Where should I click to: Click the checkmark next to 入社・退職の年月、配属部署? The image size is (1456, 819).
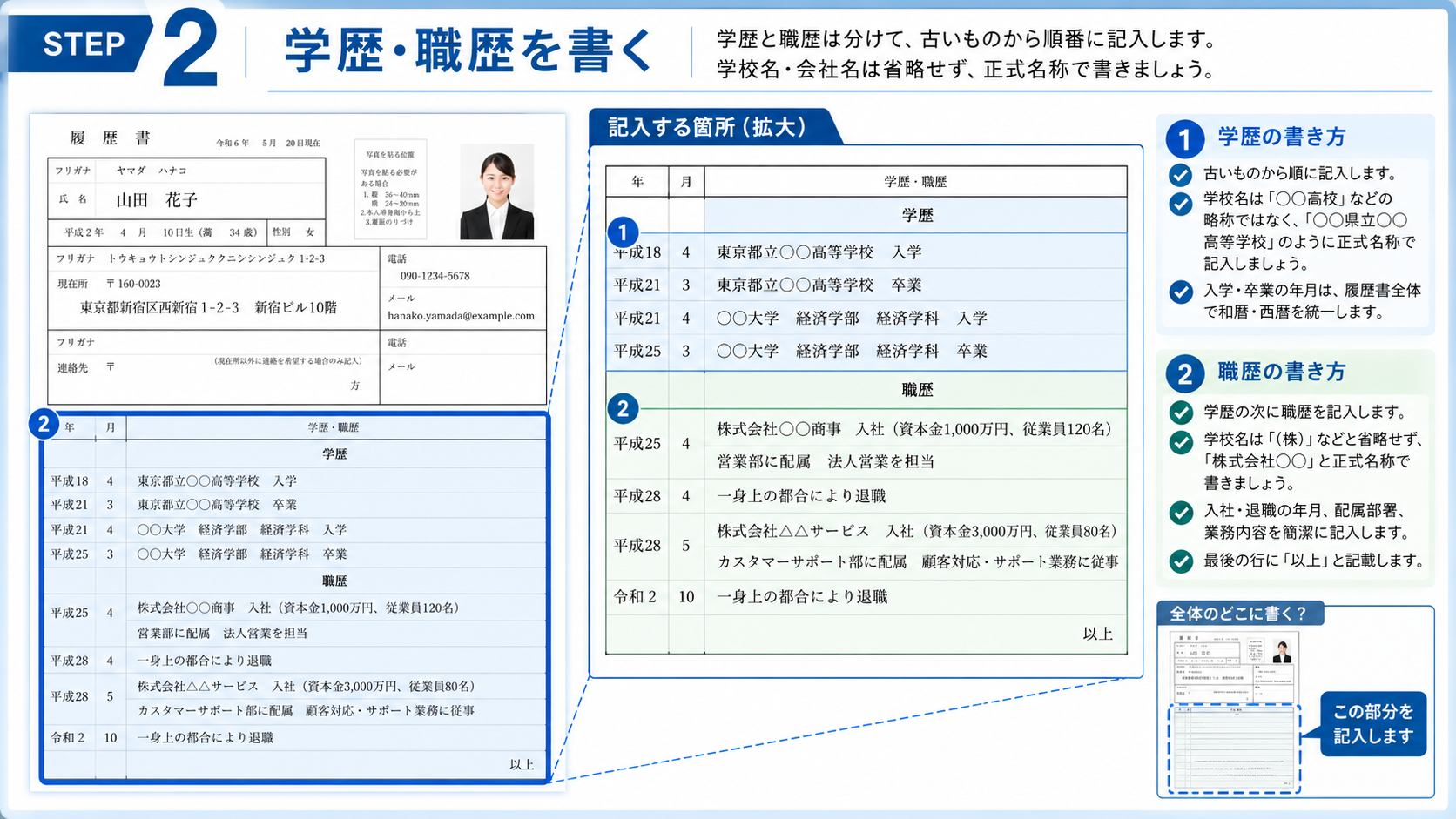[1180, 513]
